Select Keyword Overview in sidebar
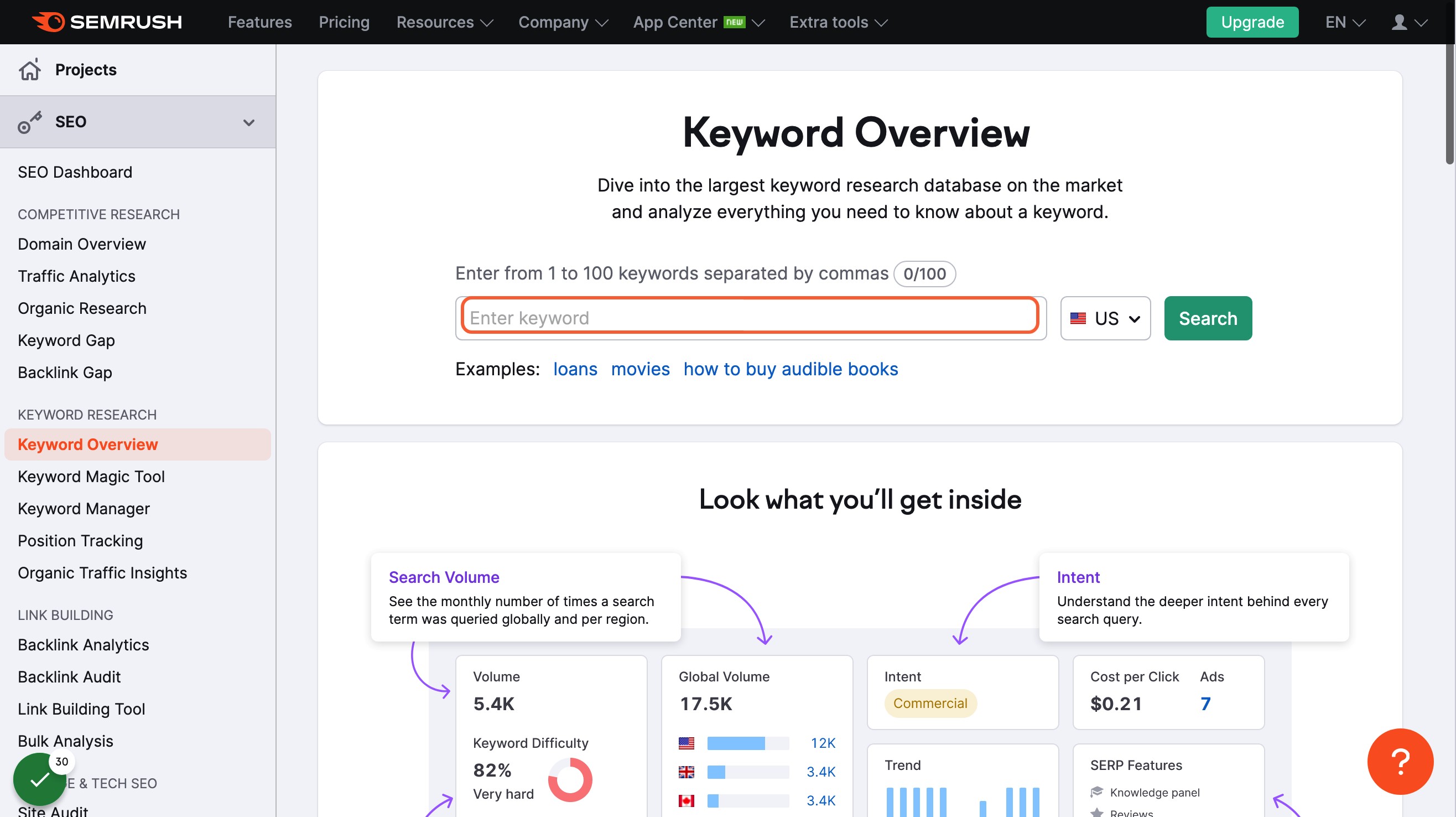Screen dimensions: 1456x817 (137, 444)
